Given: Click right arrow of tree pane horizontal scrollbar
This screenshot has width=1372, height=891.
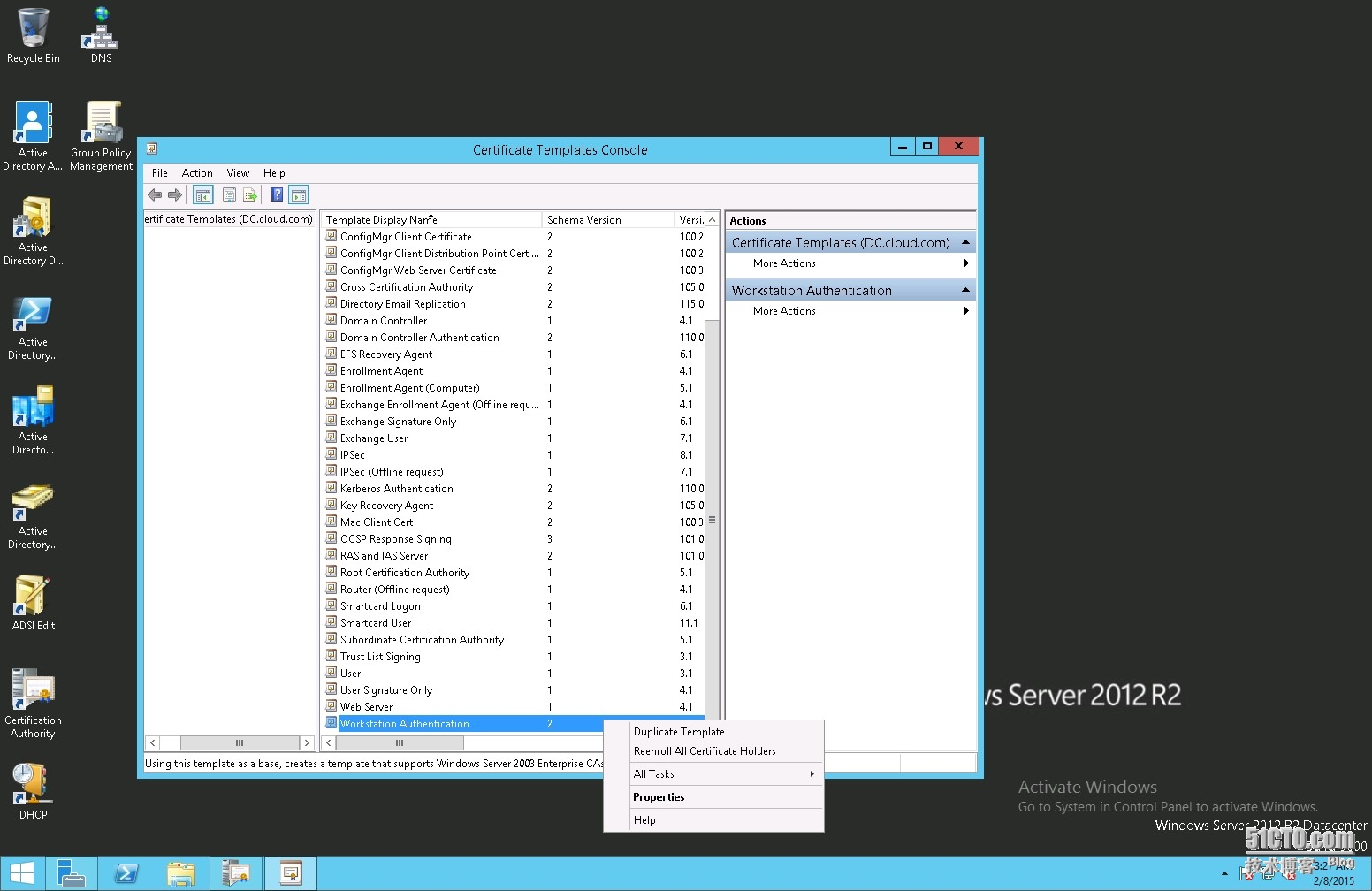Looking at the screenshot, I should pos(307,742).
